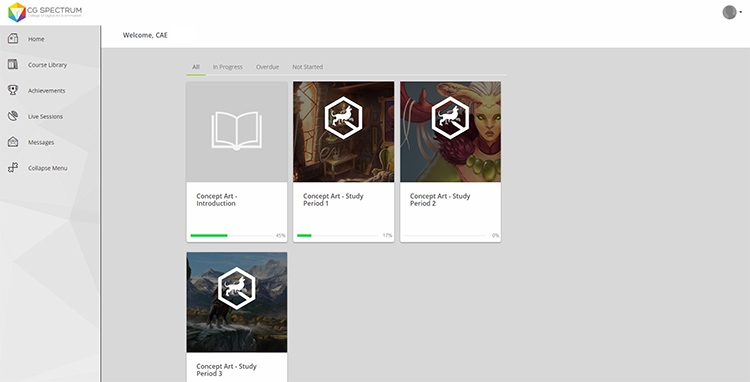Click the Welcome, CAE heading
Viewport: 750px width, 382px height.
tap(145, 35)
